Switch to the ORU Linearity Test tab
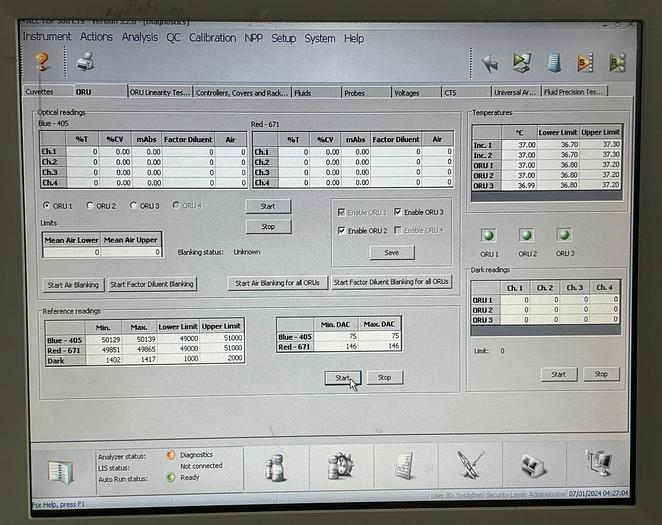This screenshot has width=662, height=525. click(160, 92)
